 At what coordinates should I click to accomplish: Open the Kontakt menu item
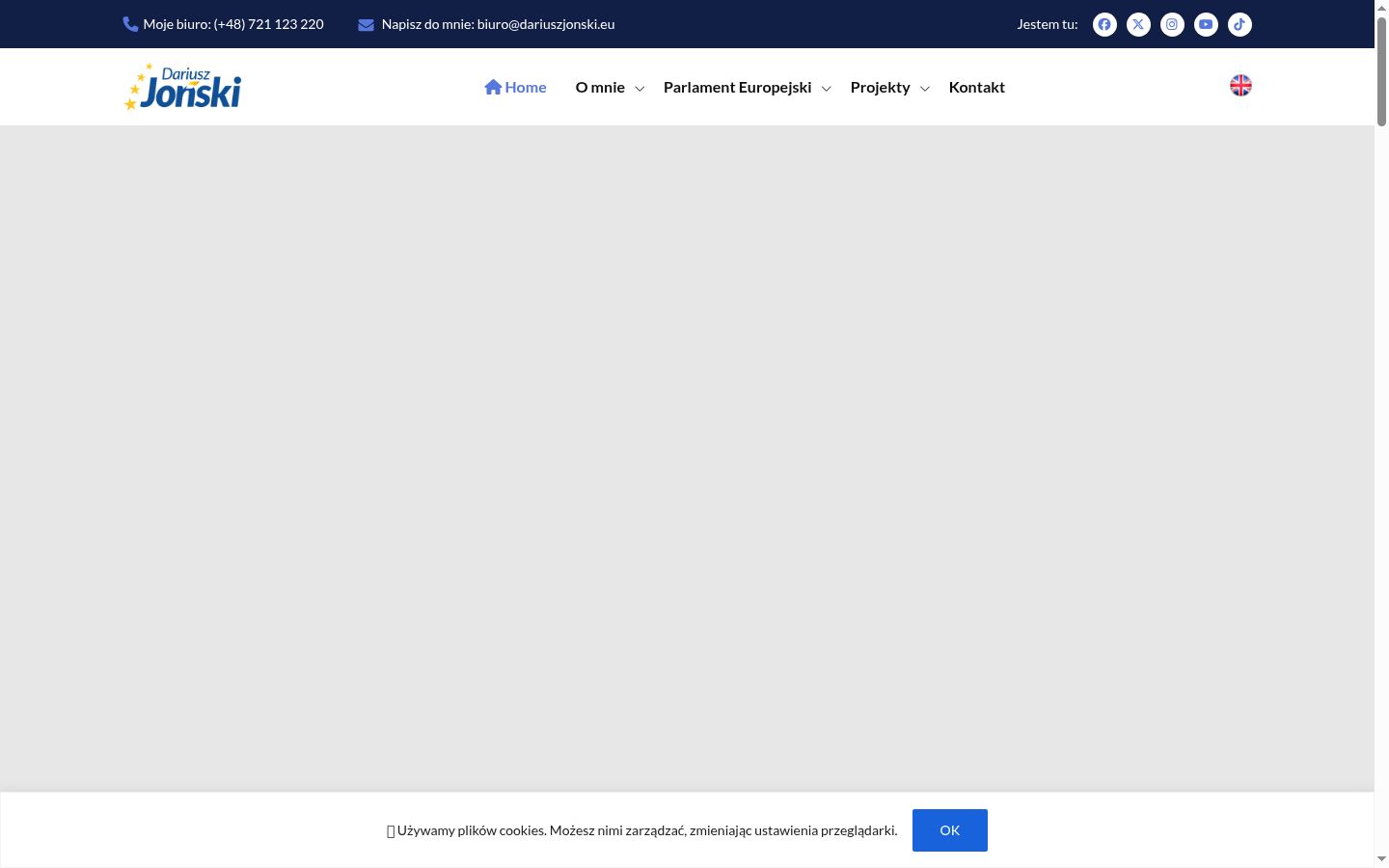pos(976,87)
